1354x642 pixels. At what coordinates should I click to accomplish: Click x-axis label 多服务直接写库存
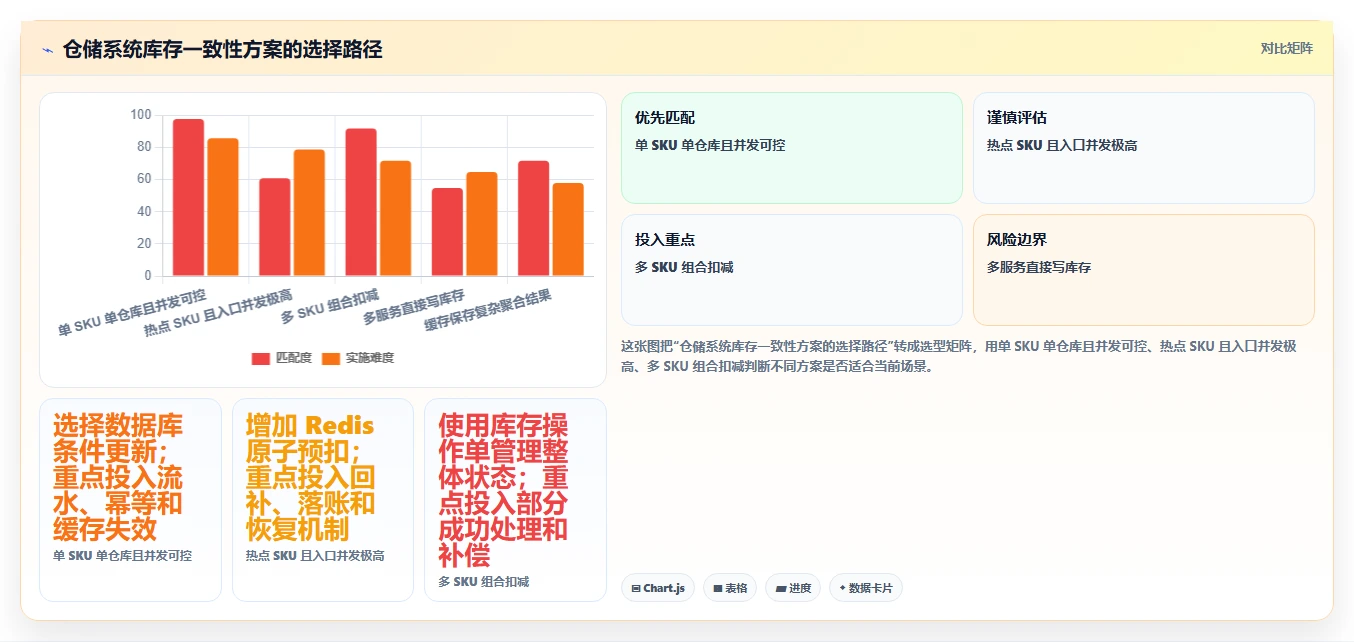pos(414,306)
